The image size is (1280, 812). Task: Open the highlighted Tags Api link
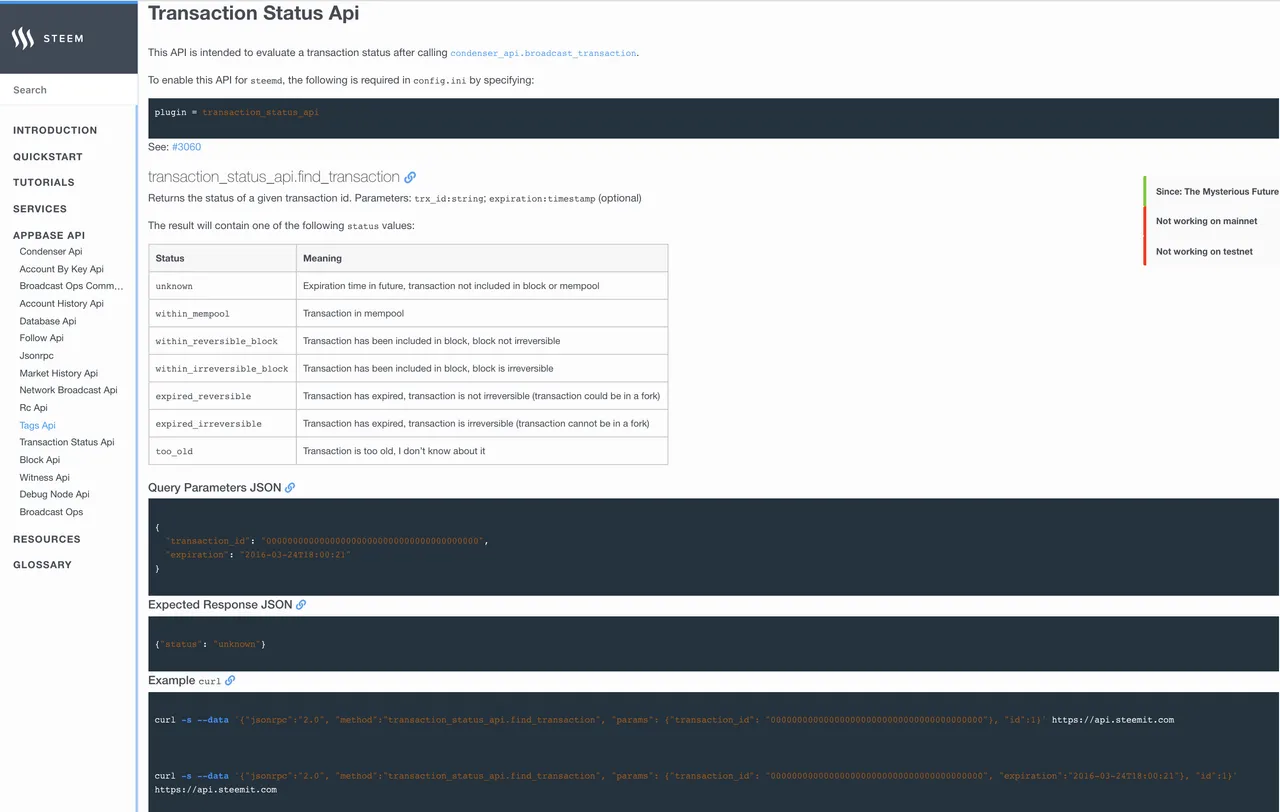coord(38,425)
